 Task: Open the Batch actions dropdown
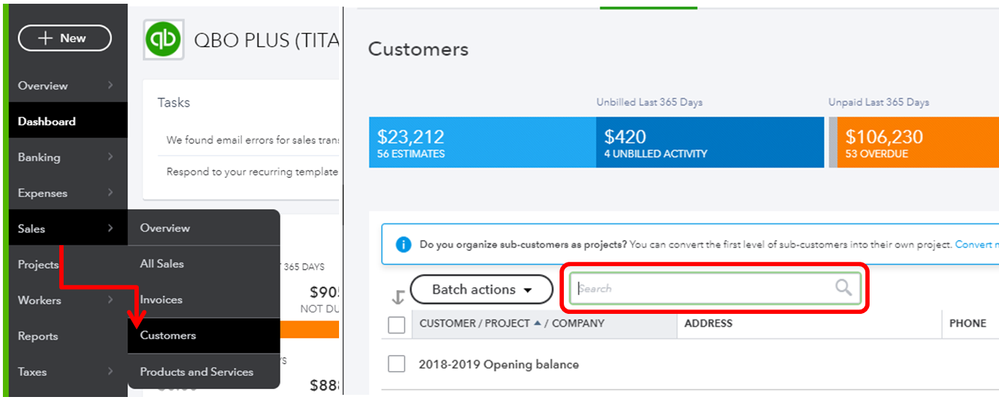(481, 289)
